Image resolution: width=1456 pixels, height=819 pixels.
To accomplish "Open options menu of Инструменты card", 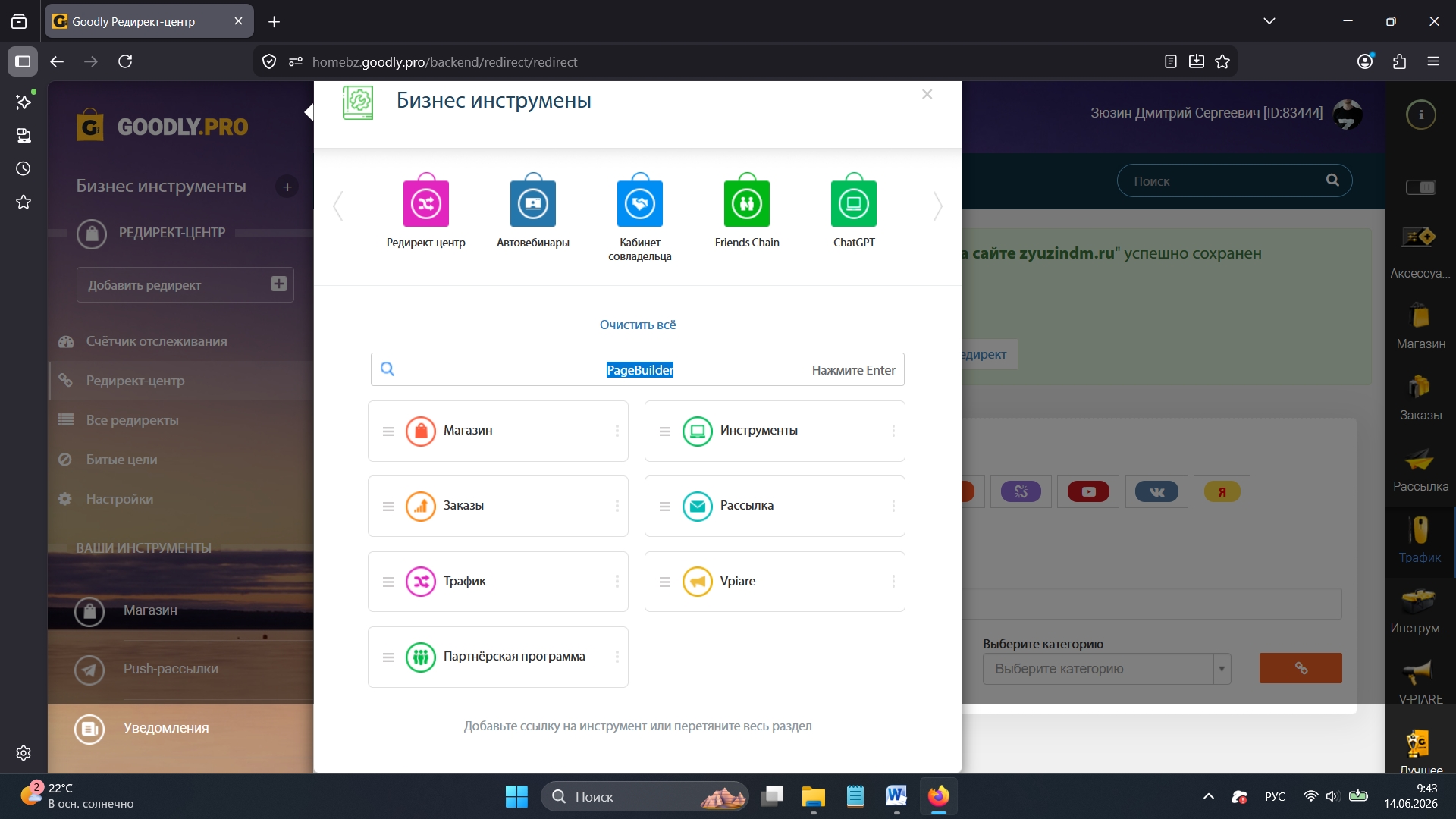I will pyautogui.click(x=894, y=431).
